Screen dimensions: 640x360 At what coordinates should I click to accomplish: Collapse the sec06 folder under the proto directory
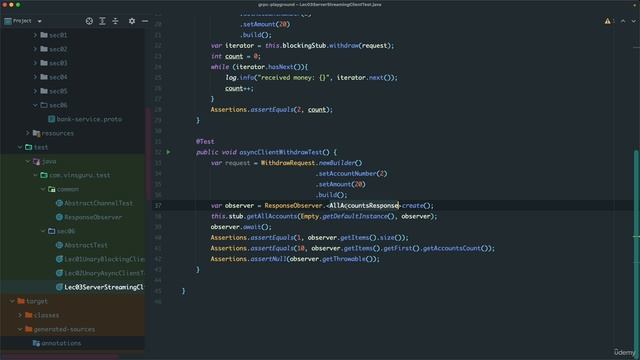(x=35, y=105)
